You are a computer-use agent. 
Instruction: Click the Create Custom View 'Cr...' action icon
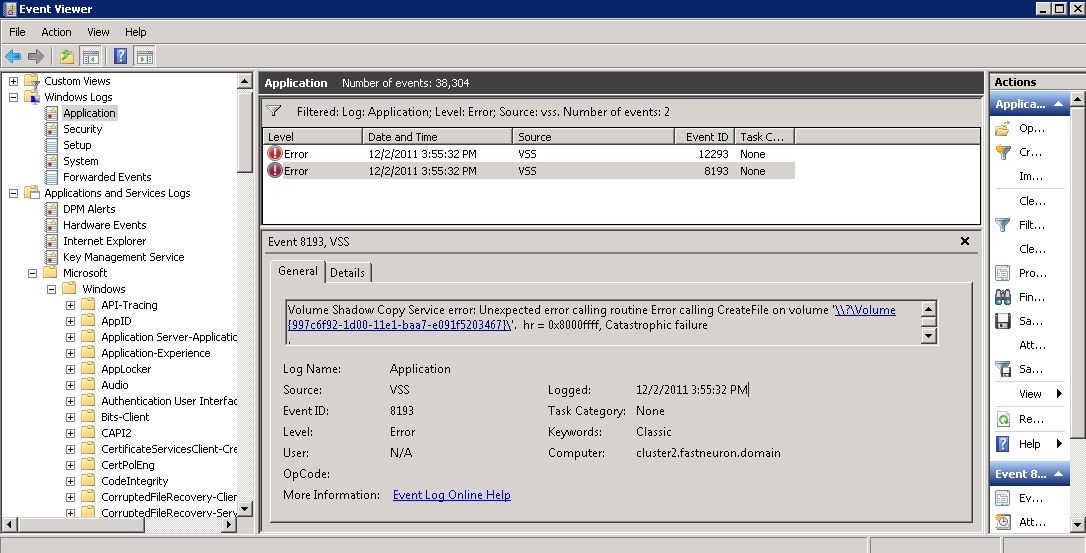pos(1003,152)
